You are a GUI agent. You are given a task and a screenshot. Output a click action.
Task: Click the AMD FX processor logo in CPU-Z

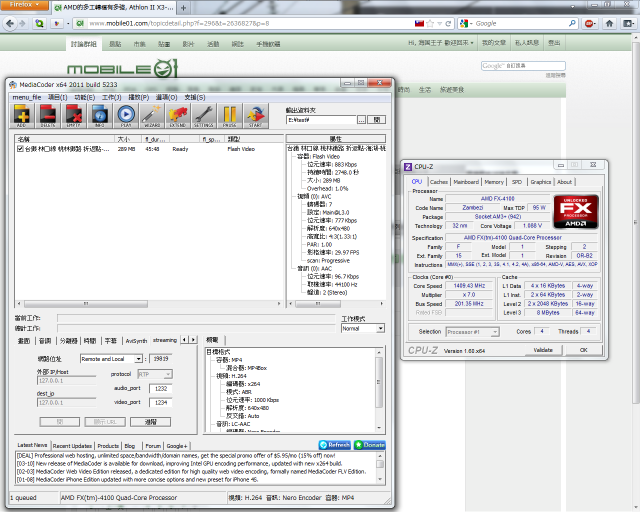[576, 211]
